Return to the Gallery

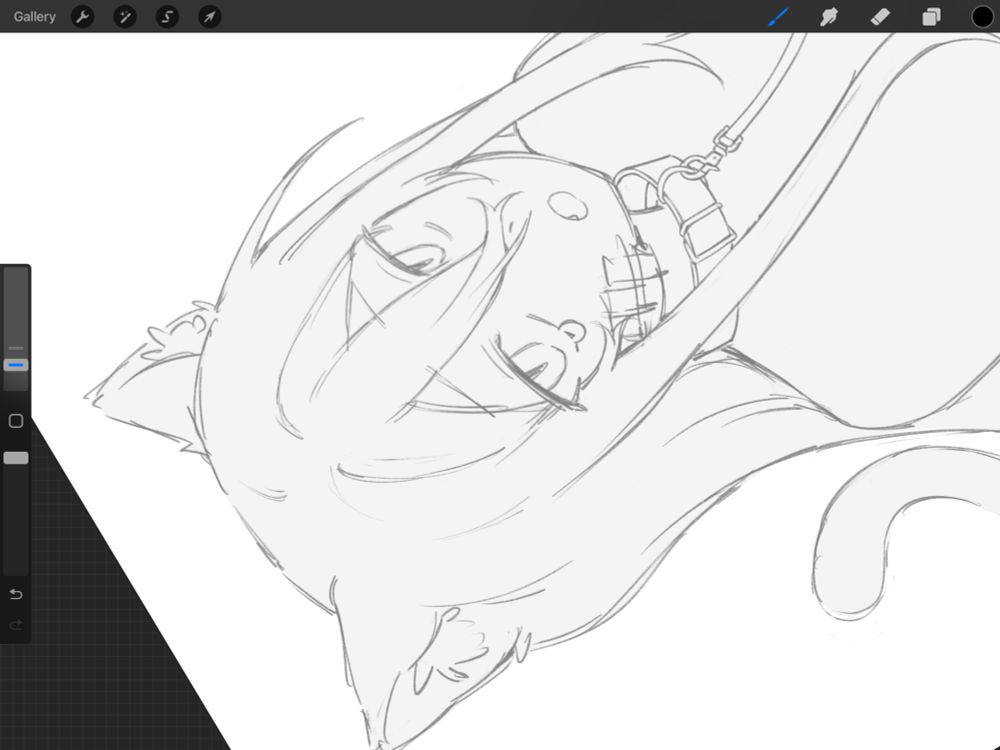pos(34,17)
